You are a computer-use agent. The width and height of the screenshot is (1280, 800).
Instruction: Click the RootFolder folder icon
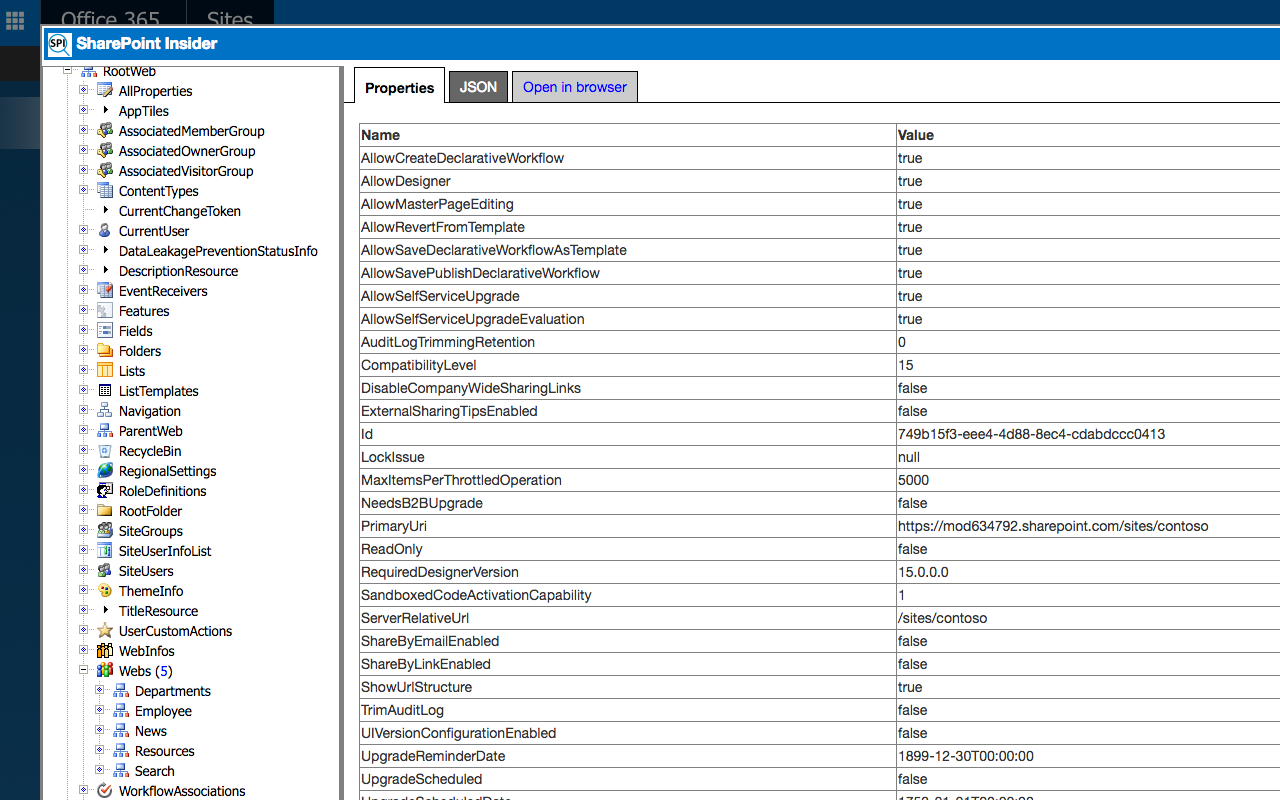point(105,511)
